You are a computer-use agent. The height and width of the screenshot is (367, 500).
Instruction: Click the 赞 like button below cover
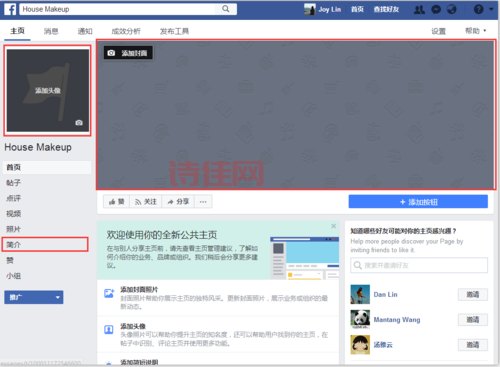click(116, 202)
